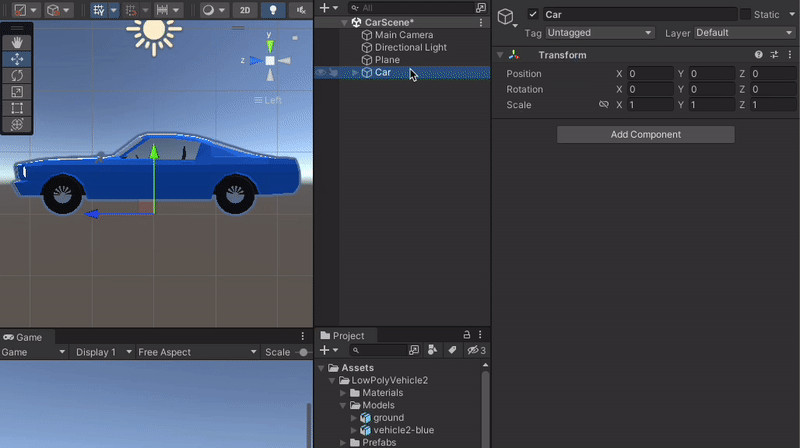800x448 pixels.
Task: Select Main Camera in Hierarchy
Action: [404, 35]
